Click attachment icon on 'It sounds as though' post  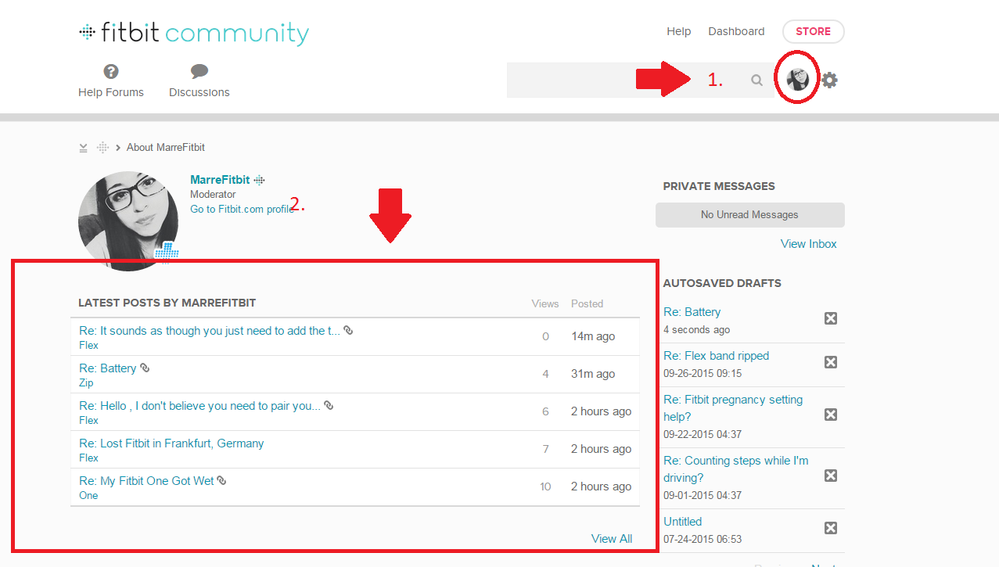348,330
